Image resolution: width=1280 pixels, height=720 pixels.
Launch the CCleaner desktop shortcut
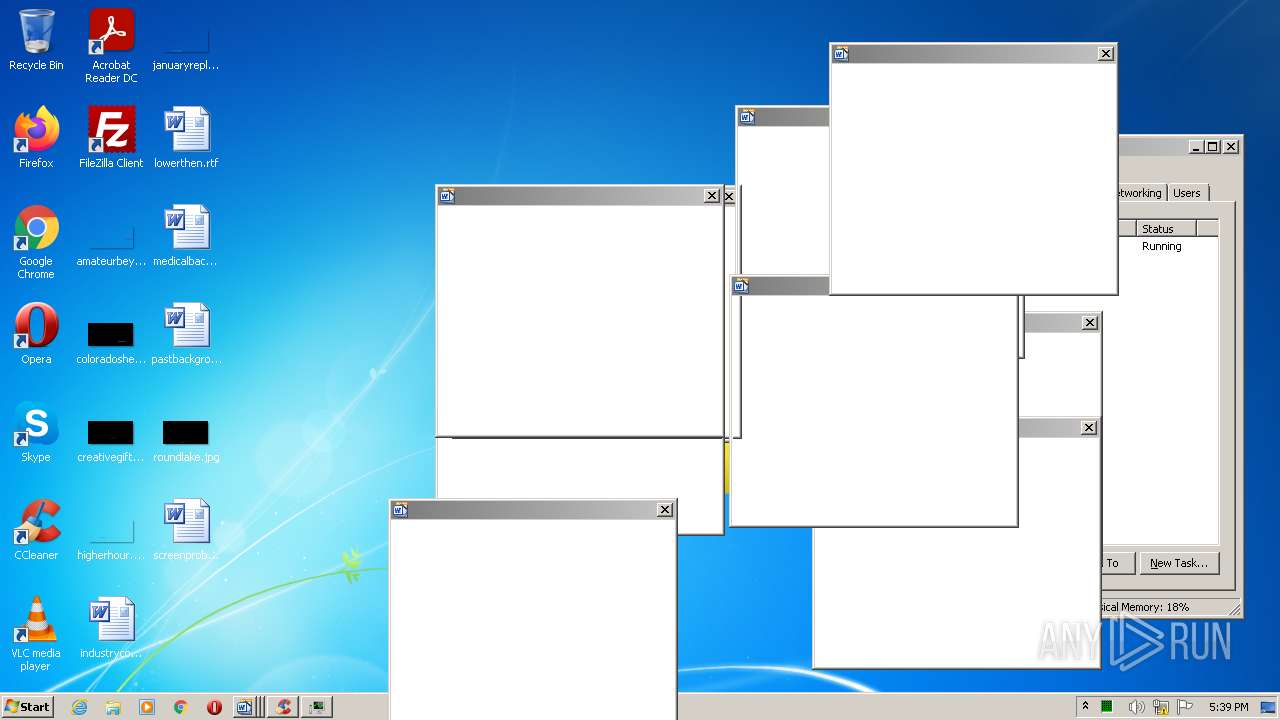(x=36, y=530)
